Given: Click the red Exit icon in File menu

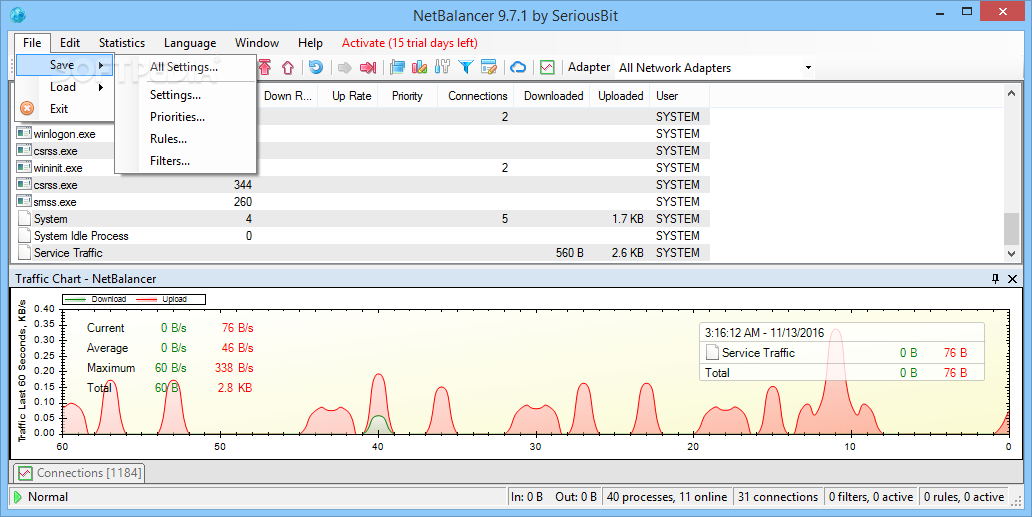Looking at the screenshot, I should point(27,109).
